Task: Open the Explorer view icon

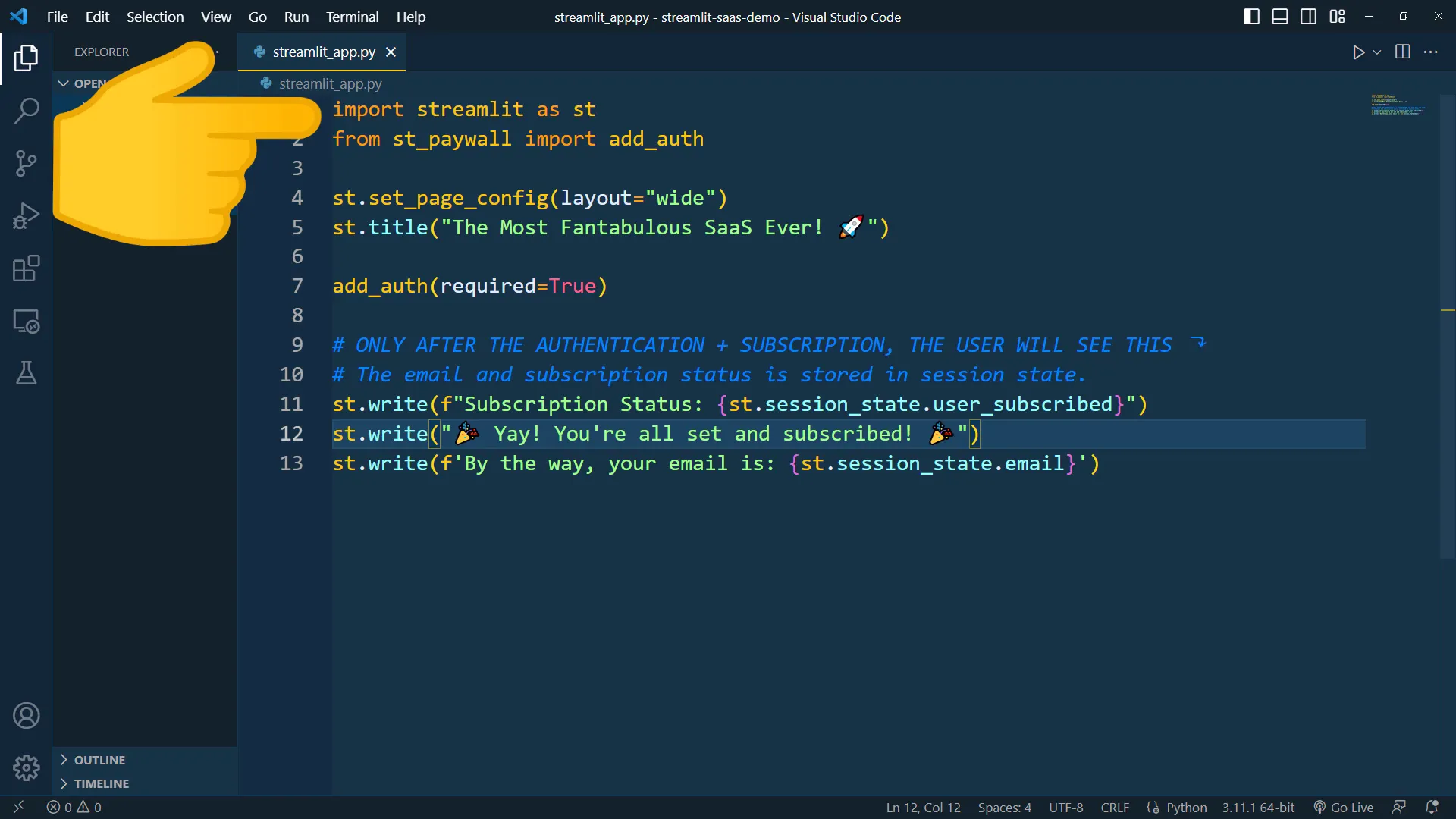Action: click(x=27, y=58)
